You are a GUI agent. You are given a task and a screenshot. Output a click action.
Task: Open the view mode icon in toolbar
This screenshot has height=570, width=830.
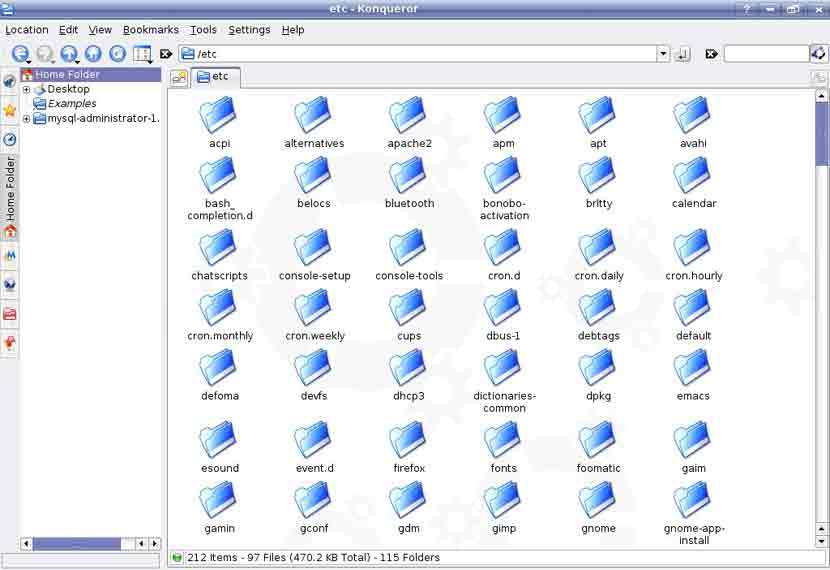tap(141, 53)
